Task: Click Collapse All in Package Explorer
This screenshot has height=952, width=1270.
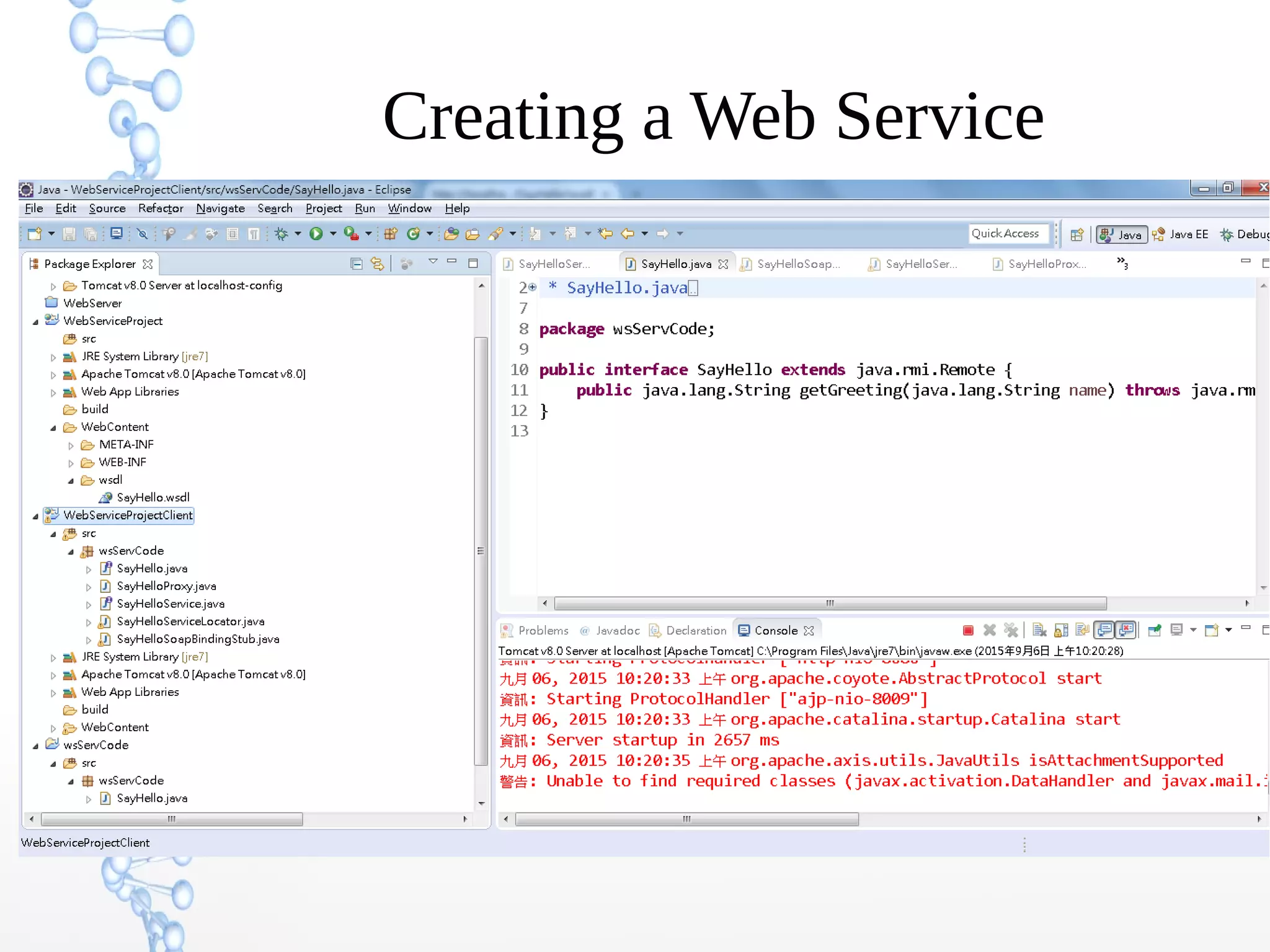Action: [x=356, y=264]
